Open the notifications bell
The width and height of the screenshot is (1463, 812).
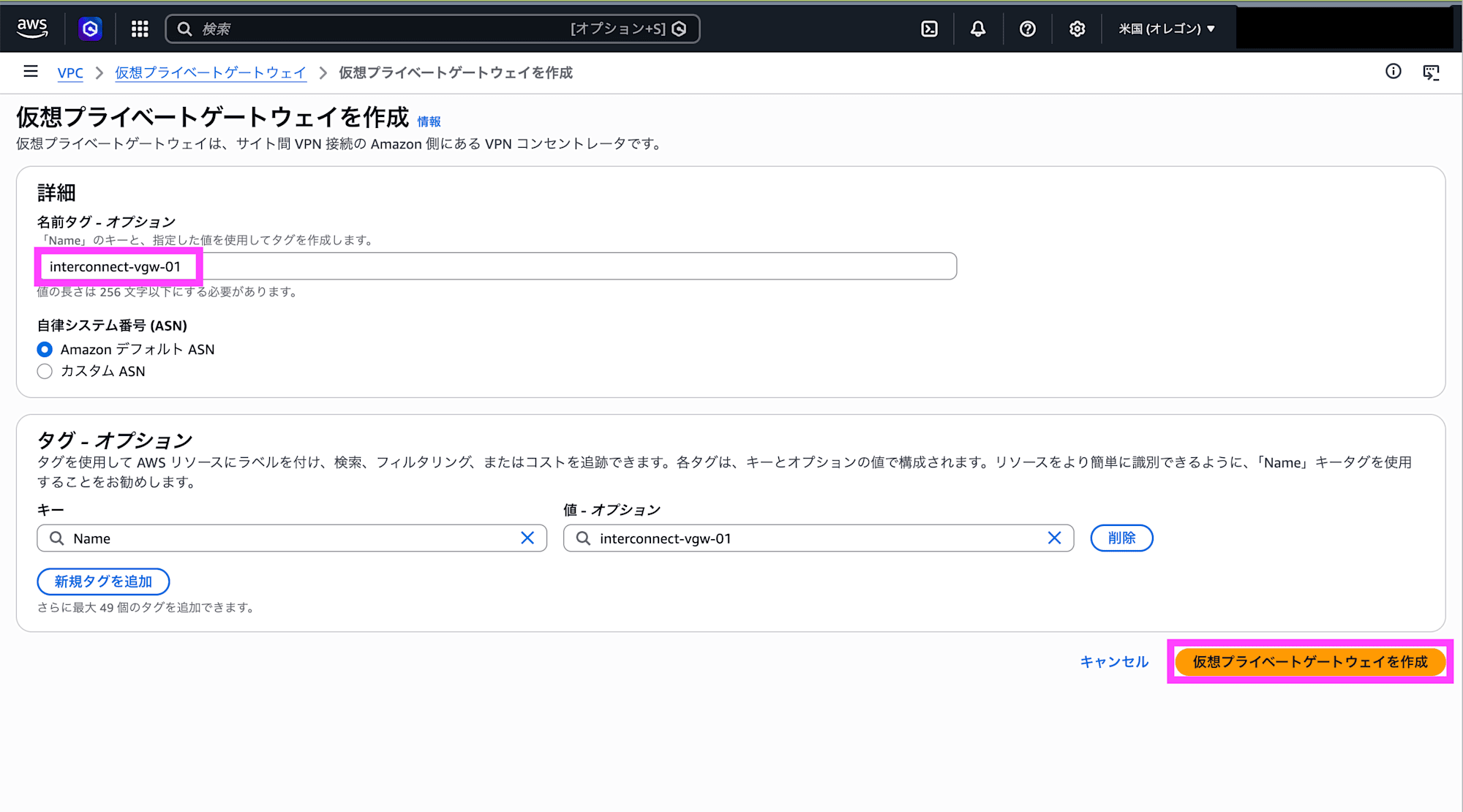coord(978,29)
